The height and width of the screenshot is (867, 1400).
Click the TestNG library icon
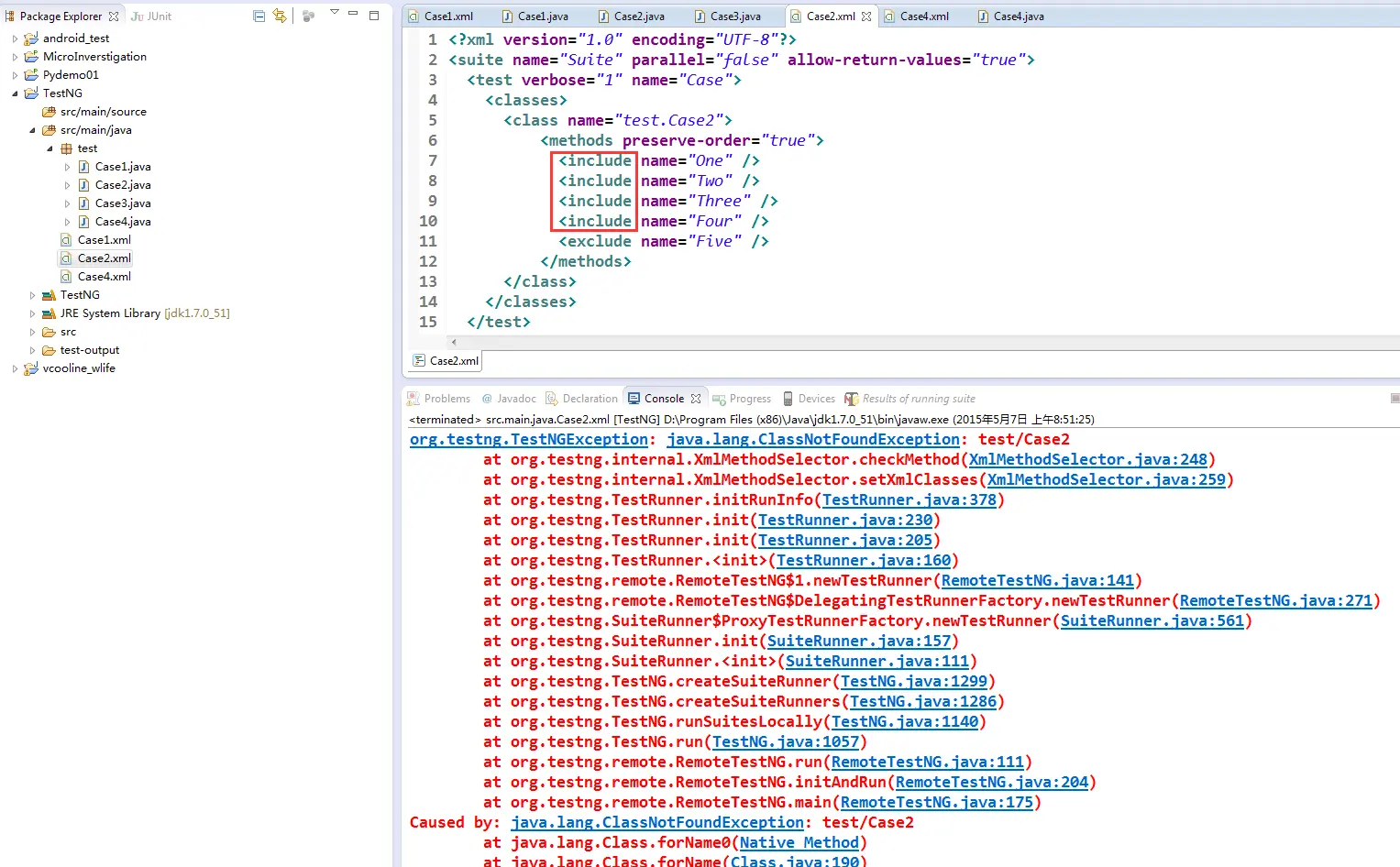tap(49, 295)
